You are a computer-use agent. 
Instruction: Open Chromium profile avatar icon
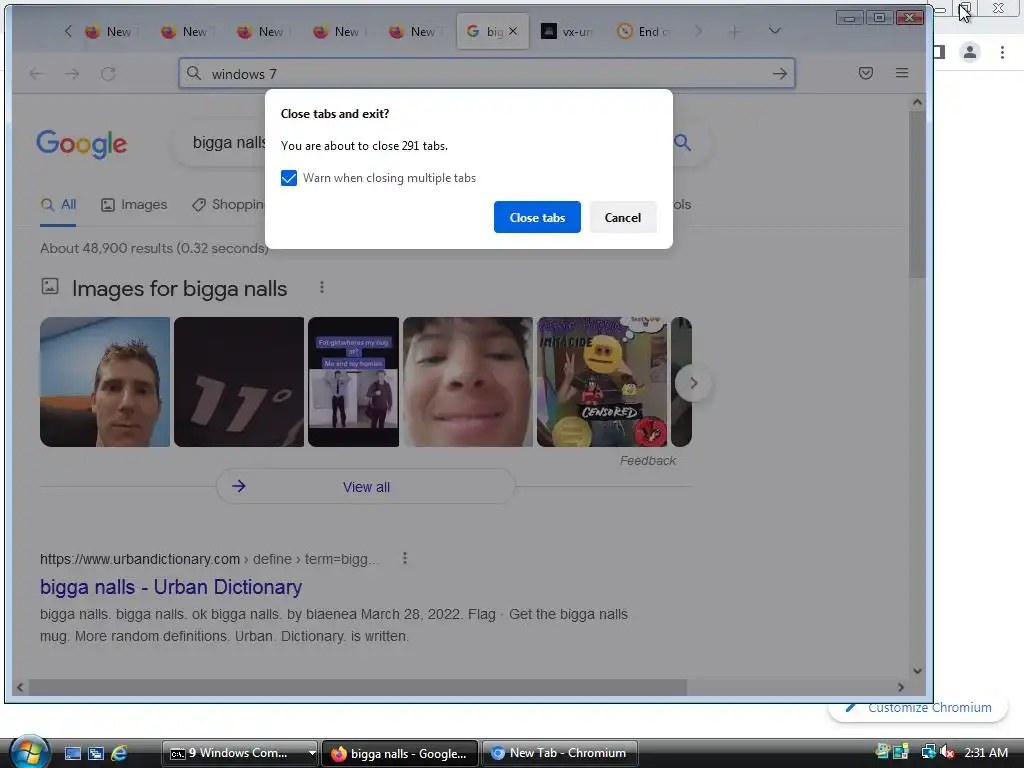(x=970, y=52)
